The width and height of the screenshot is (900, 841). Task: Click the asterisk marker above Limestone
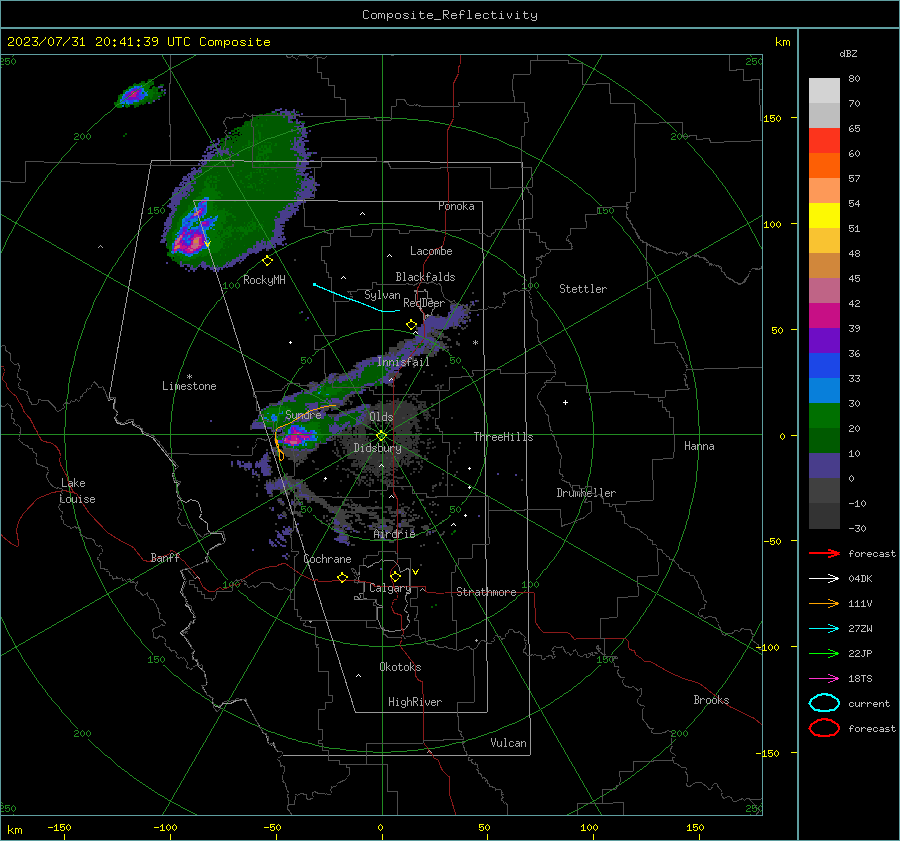(189, 377)
